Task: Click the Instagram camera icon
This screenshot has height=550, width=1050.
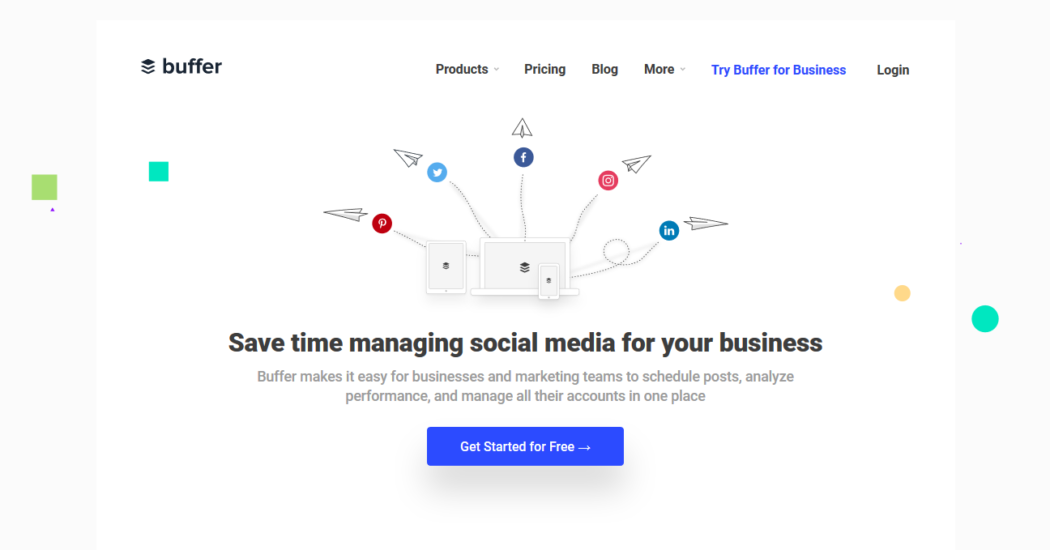Action: tap(608, 180)
